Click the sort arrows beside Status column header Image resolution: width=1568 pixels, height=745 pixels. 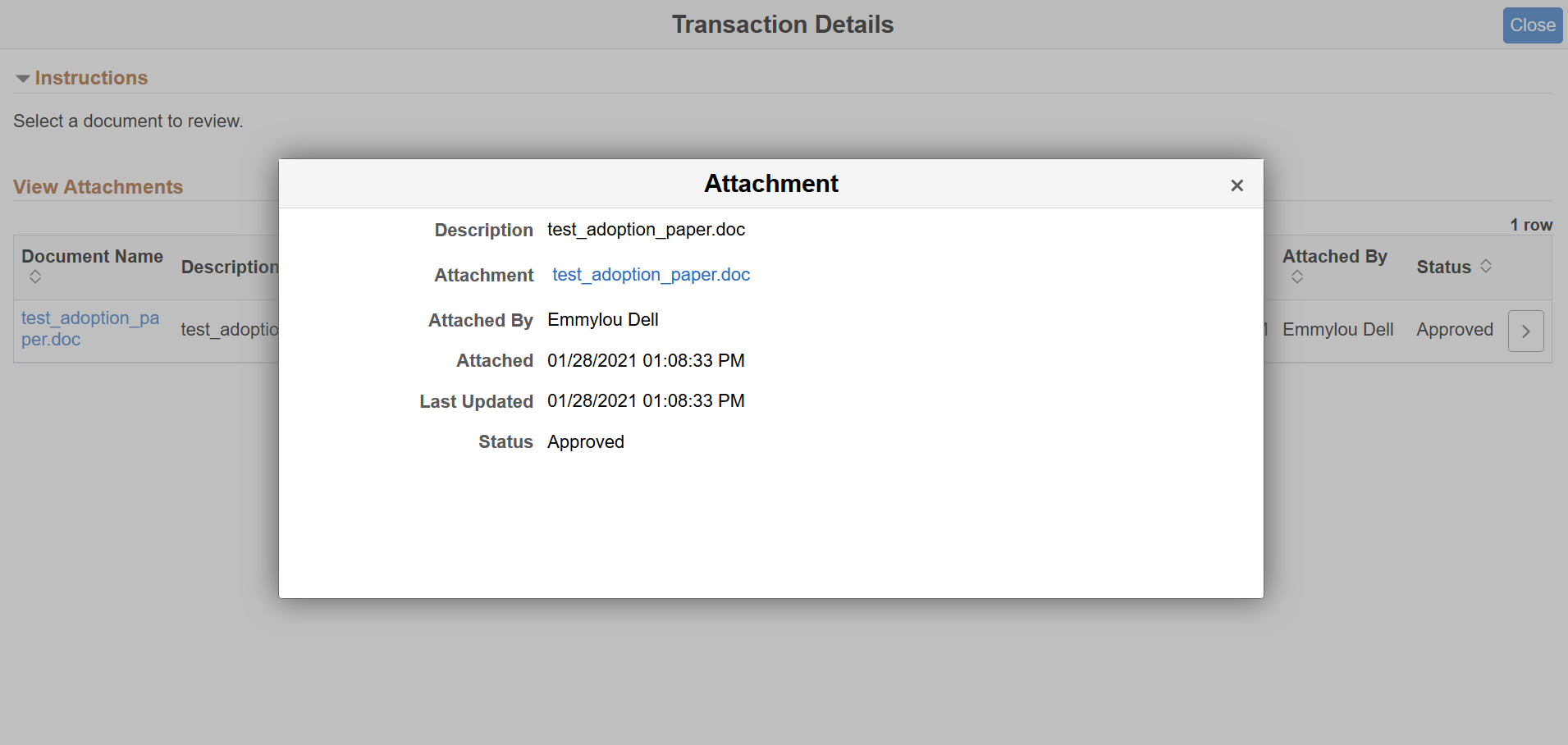coord(1485,267)
